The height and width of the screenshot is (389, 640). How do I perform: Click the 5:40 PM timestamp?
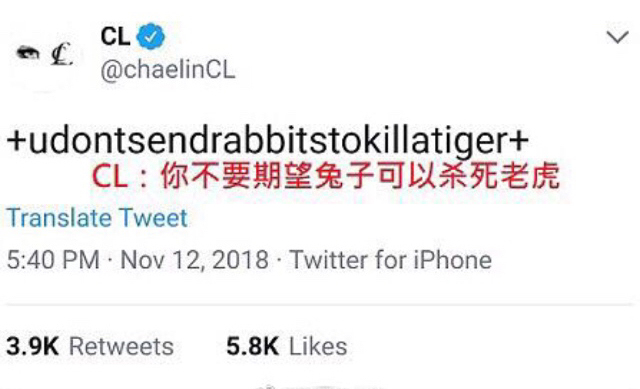coord(53,260)
